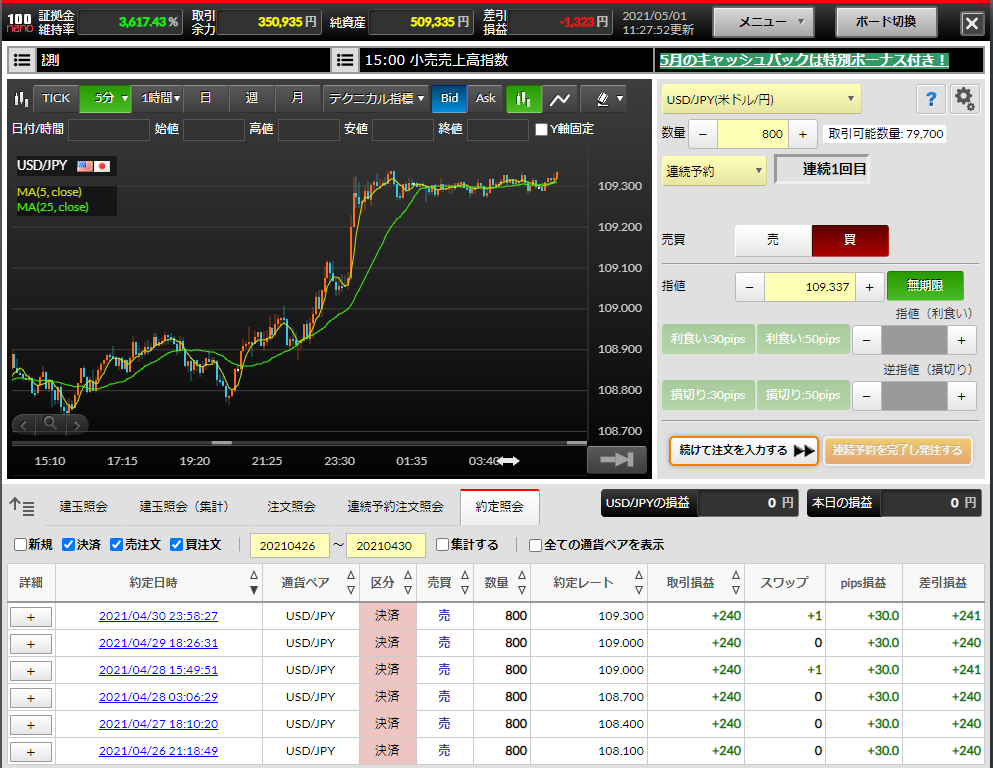The height and width of the screenshot is (768, 993).
Task: Decrease quantity with minus button
Action: click(702, 134)
